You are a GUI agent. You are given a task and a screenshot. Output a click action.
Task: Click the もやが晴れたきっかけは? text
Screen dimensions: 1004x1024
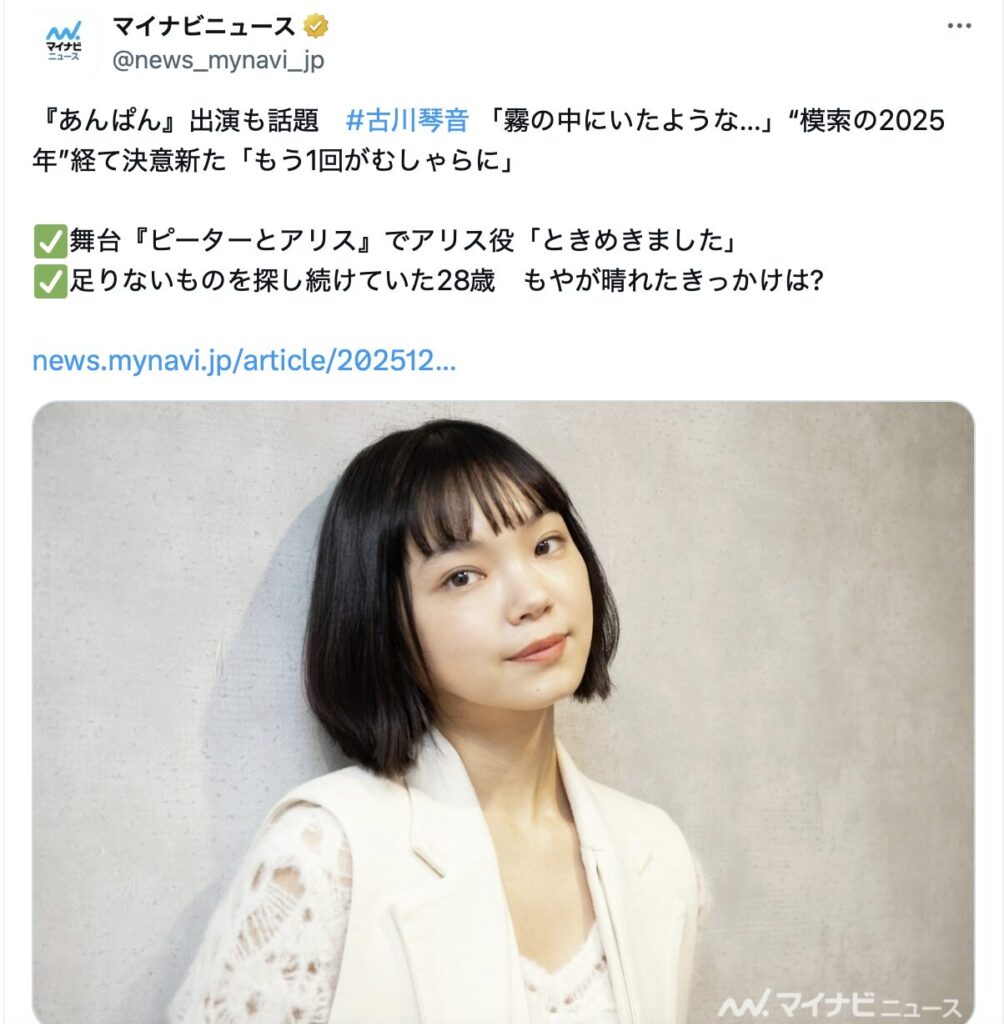pos(673,281)
